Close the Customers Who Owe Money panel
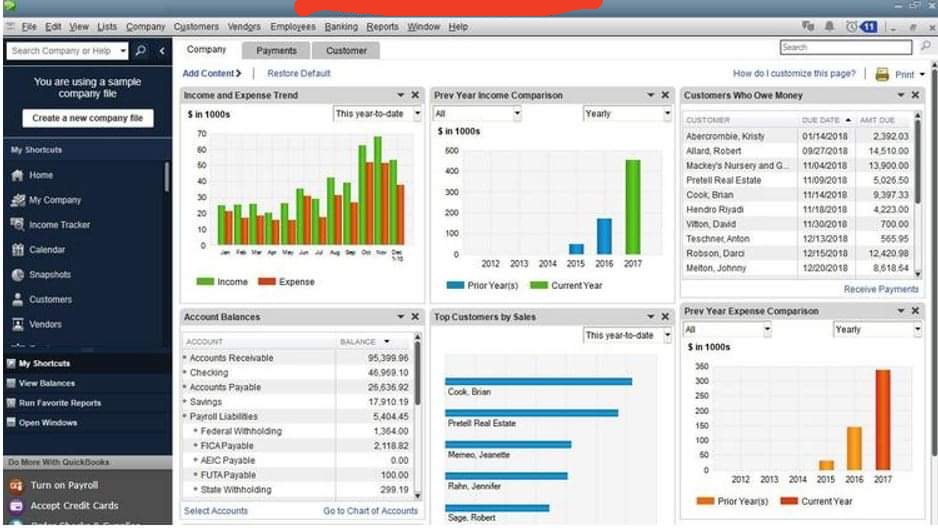 pyautogui.click(x=915, y=94)
